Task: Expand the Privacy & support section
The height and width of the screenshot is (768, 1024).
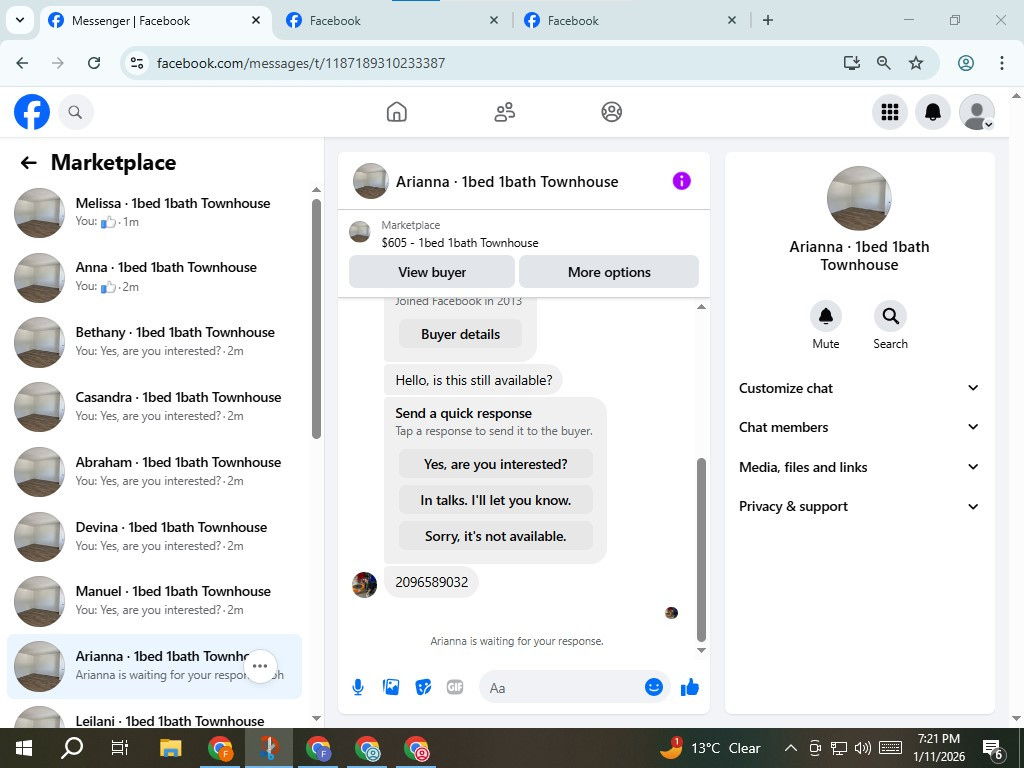Action: click(859, 506)
